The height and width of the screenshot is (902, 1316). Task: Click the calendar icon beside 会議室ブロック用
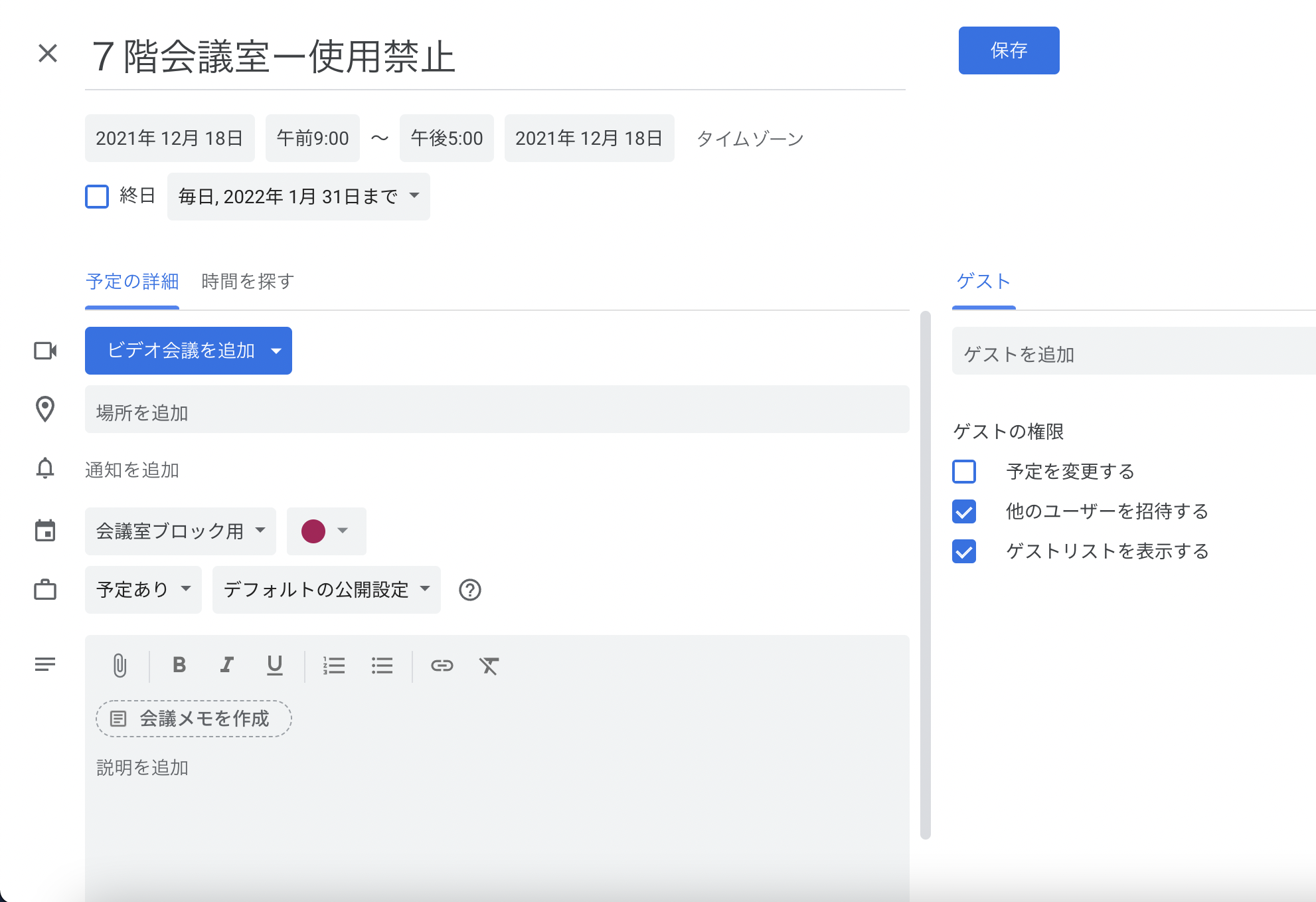(x=45, y=530)
